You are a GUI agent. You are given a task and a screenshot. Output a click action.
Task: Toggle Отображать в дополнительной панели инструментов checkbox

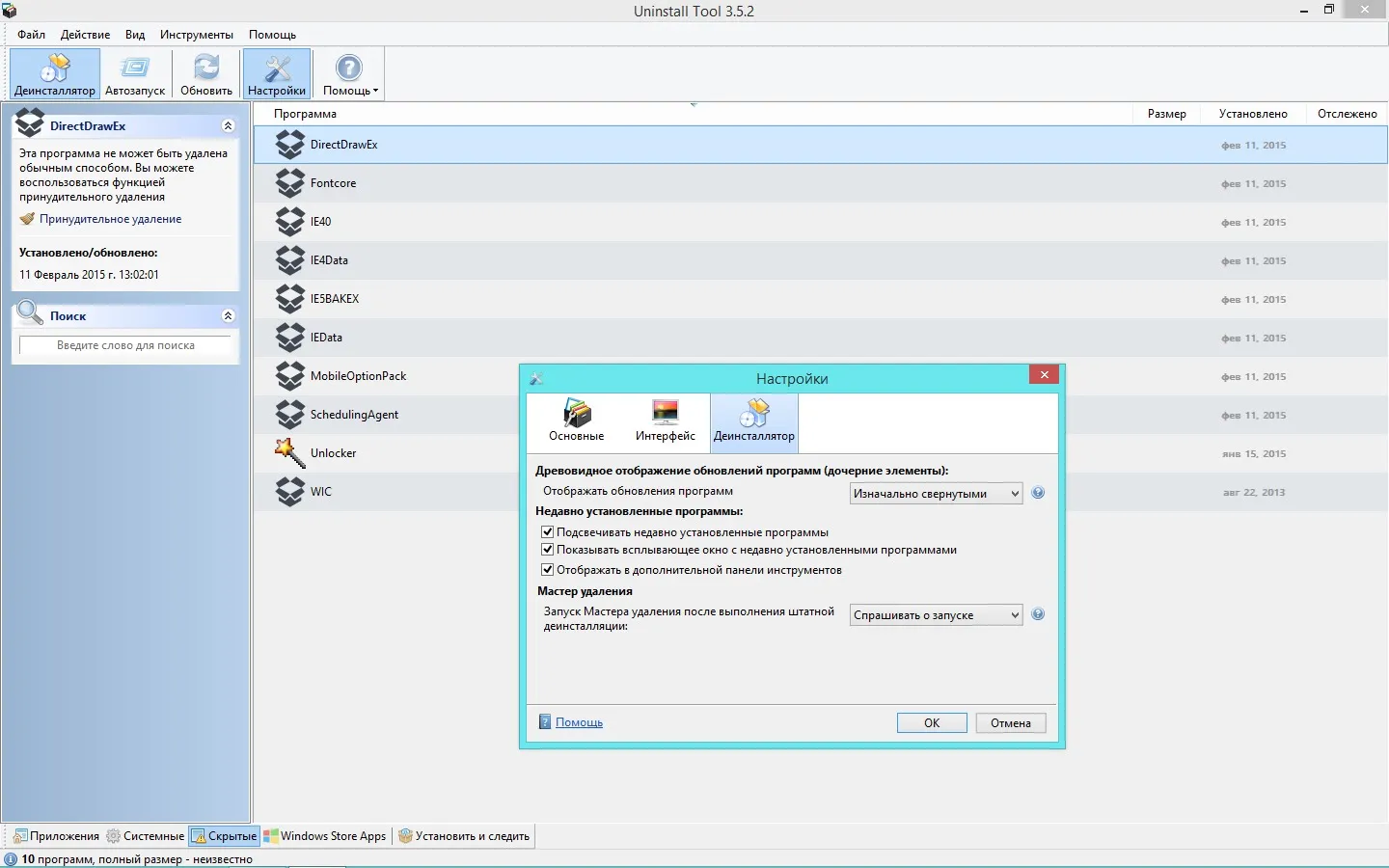[x=547, y=570]
